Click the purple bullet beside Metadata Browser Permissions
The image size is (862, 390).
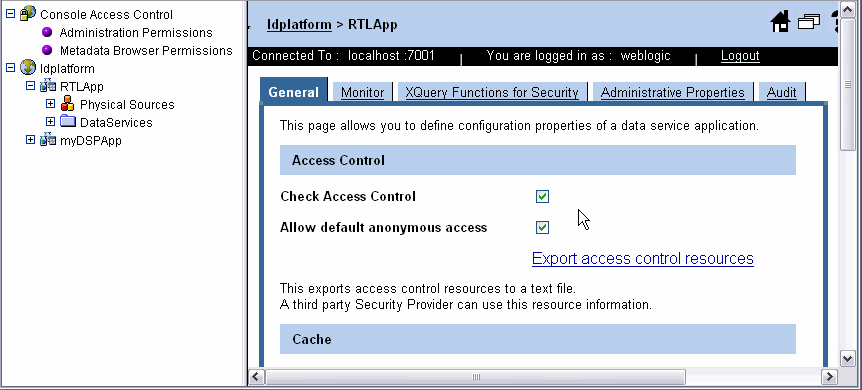47,50
